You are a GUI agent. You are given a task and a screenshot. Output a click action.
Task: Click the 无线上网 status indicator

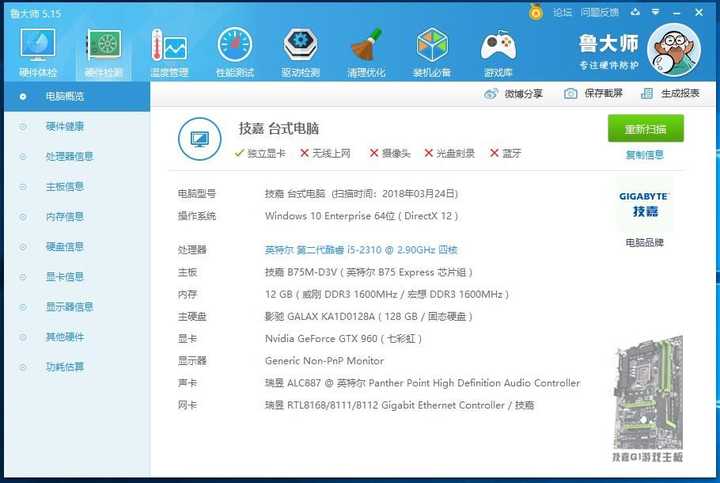(x=325, y=153)
